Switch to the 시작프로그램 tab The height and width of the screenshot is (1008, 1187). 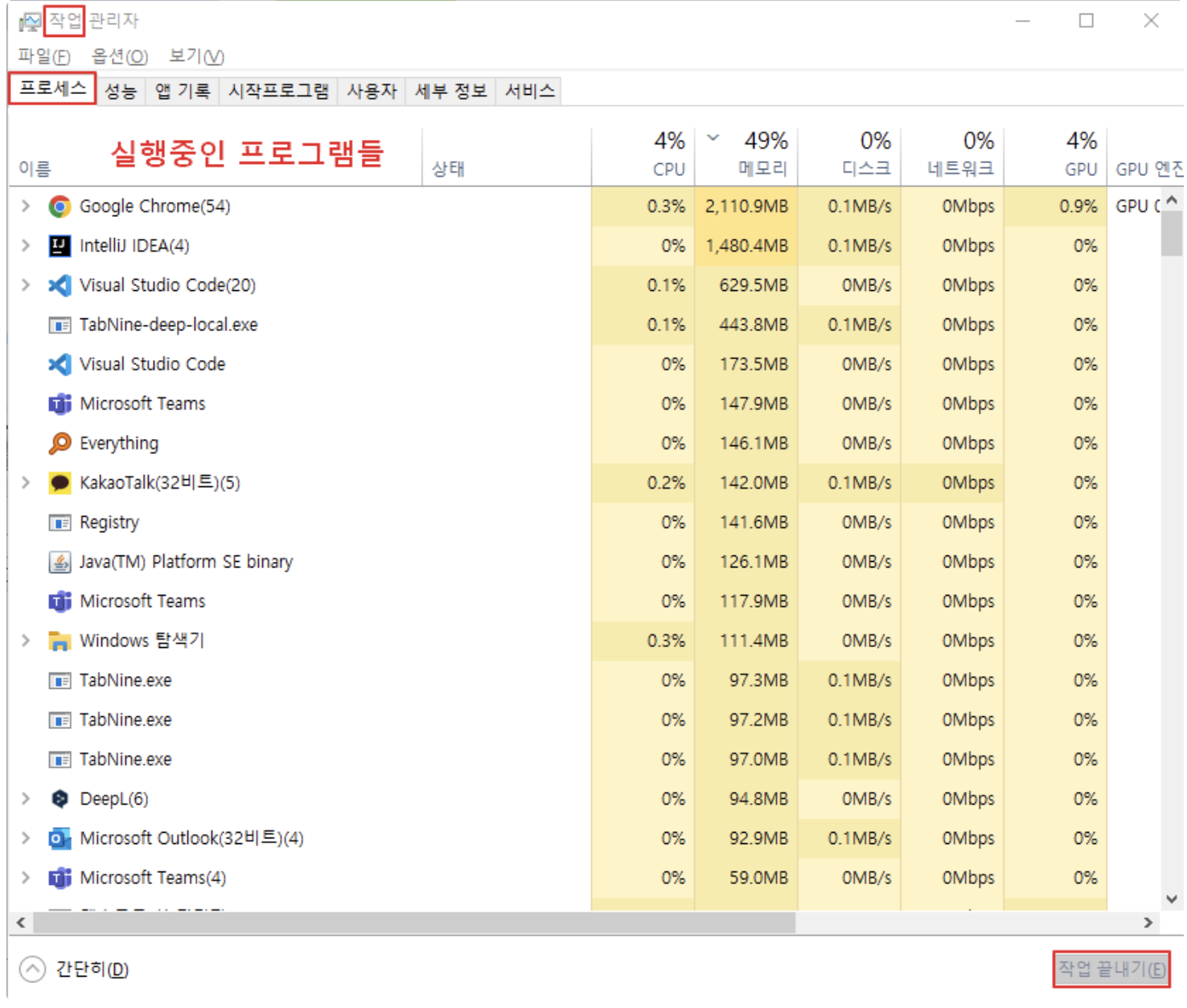pyautogui.click(x=278, y=91)
